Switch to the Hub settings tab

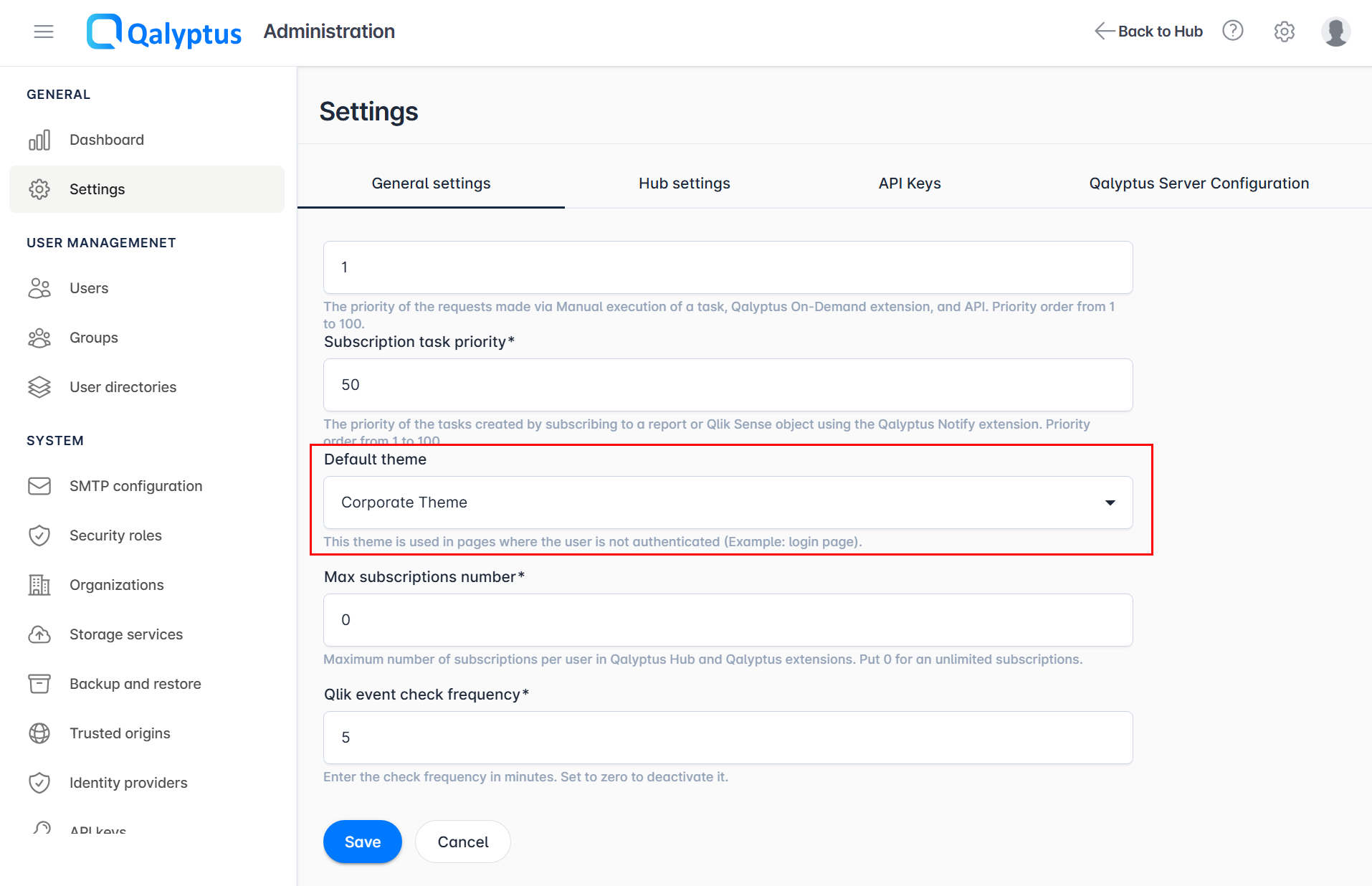coord(683,183)
